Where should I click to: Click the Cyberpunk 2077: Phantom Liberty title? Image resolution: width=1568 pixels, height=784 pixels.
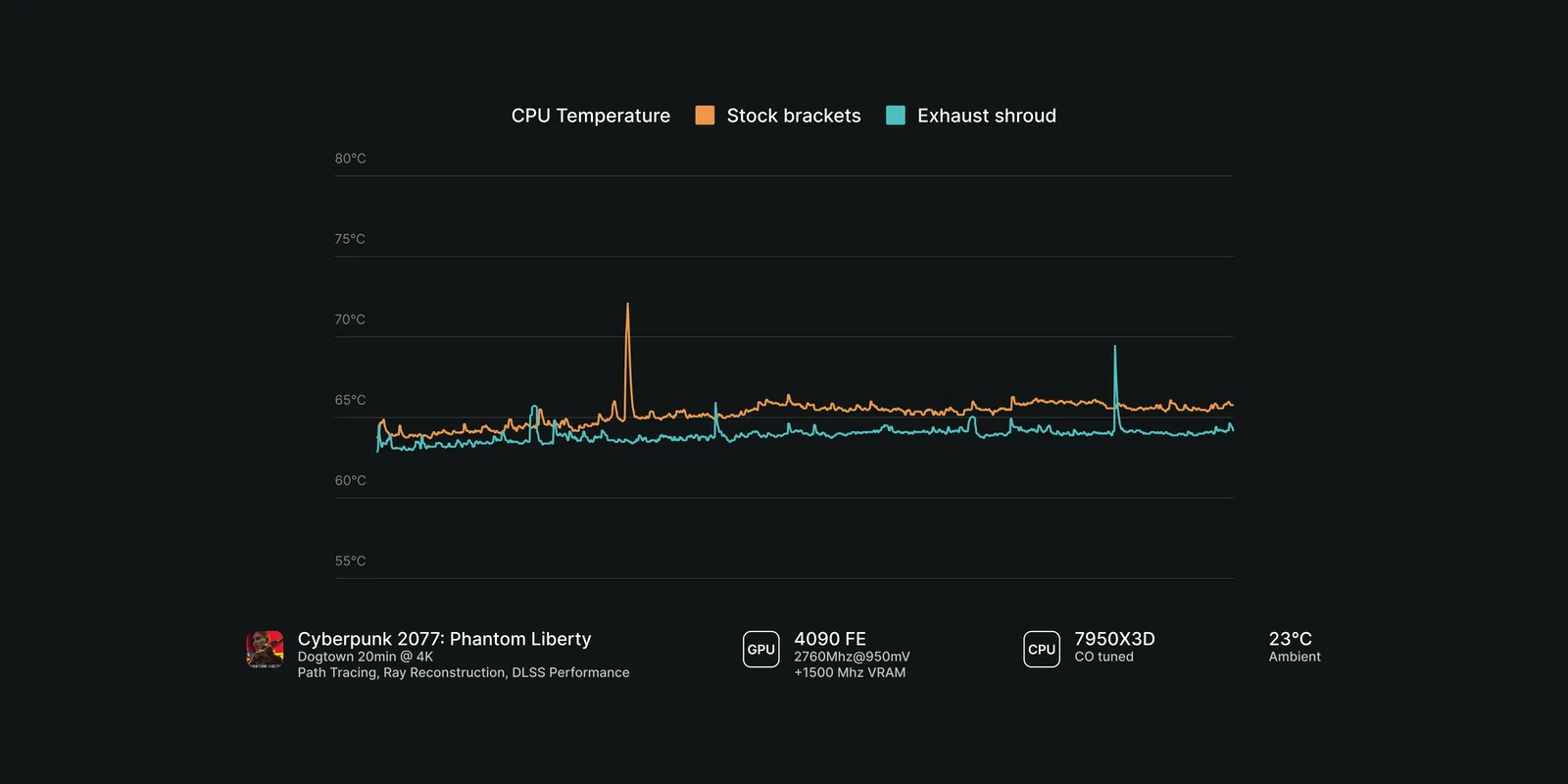click(x=444, y=639)
